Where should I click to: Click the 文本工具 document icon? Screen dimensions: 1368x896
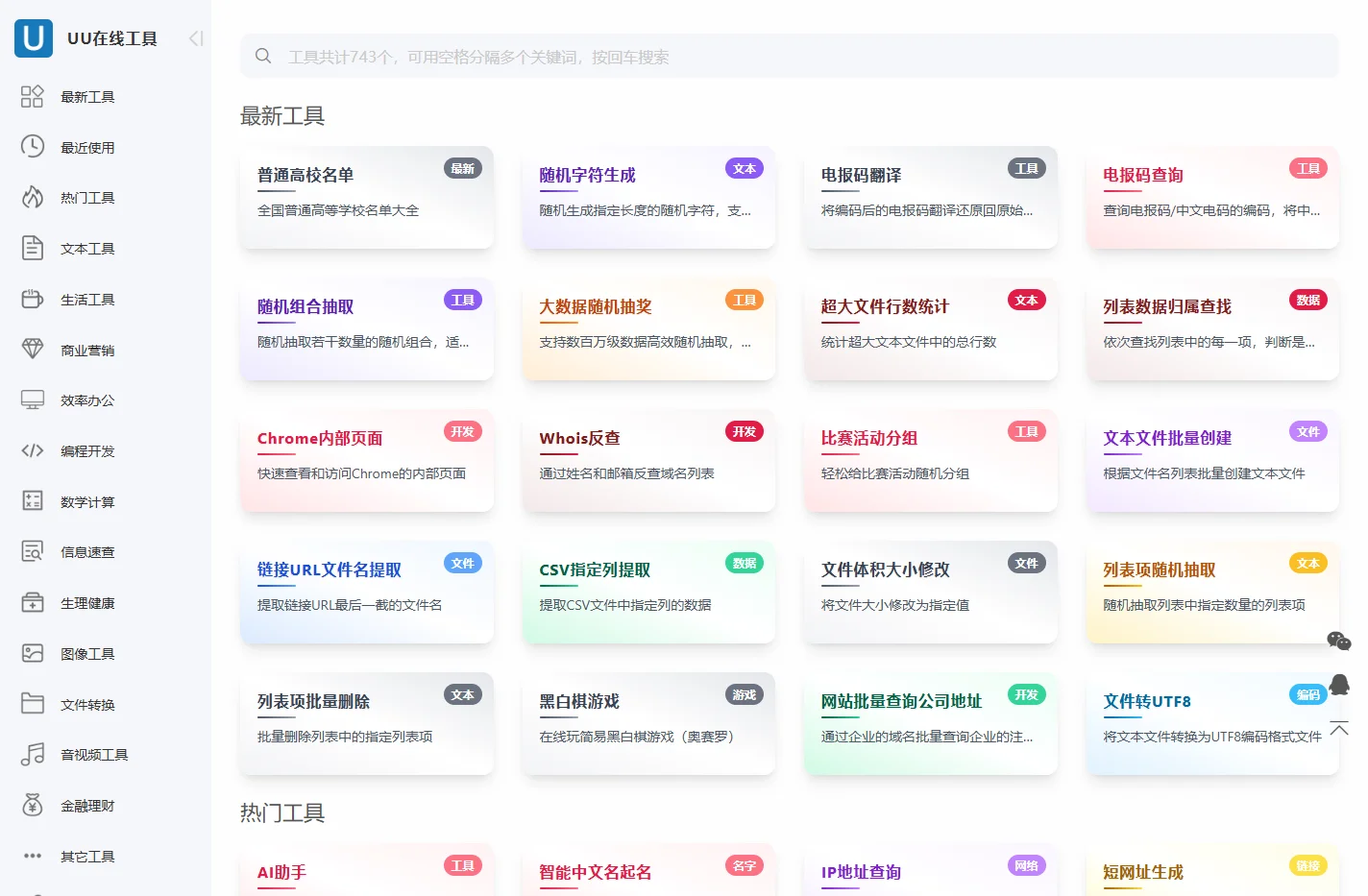[x=33, y=248]
